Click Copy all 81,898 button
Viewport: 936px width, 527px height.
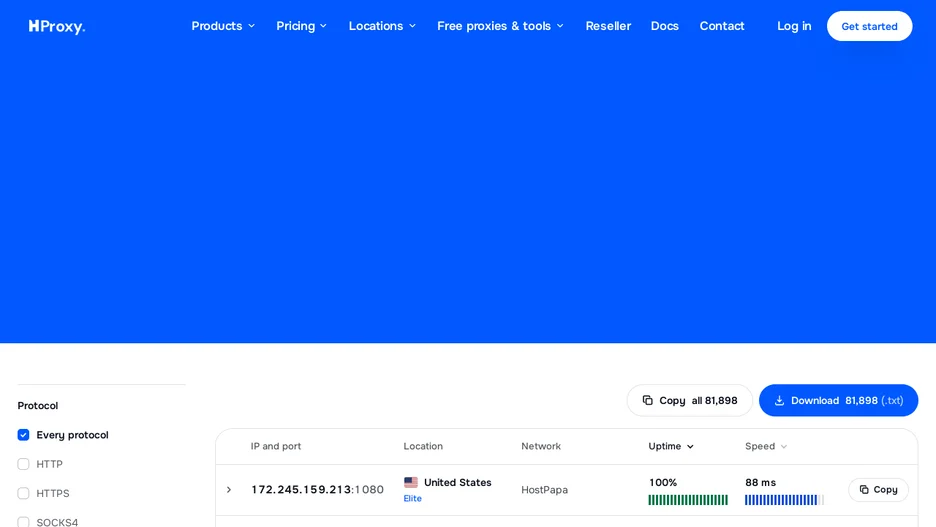tap(689, 400)
